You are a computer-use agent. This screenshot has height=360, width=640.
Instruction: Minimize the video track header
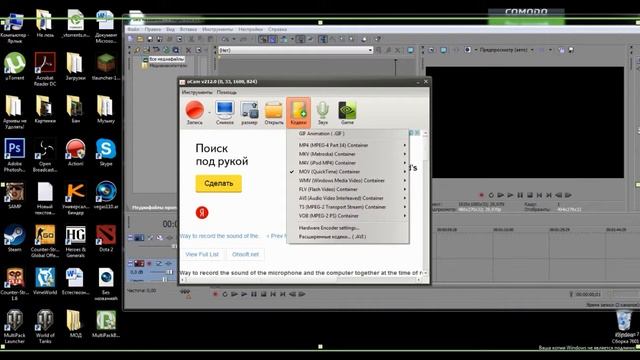pos(131,237)
